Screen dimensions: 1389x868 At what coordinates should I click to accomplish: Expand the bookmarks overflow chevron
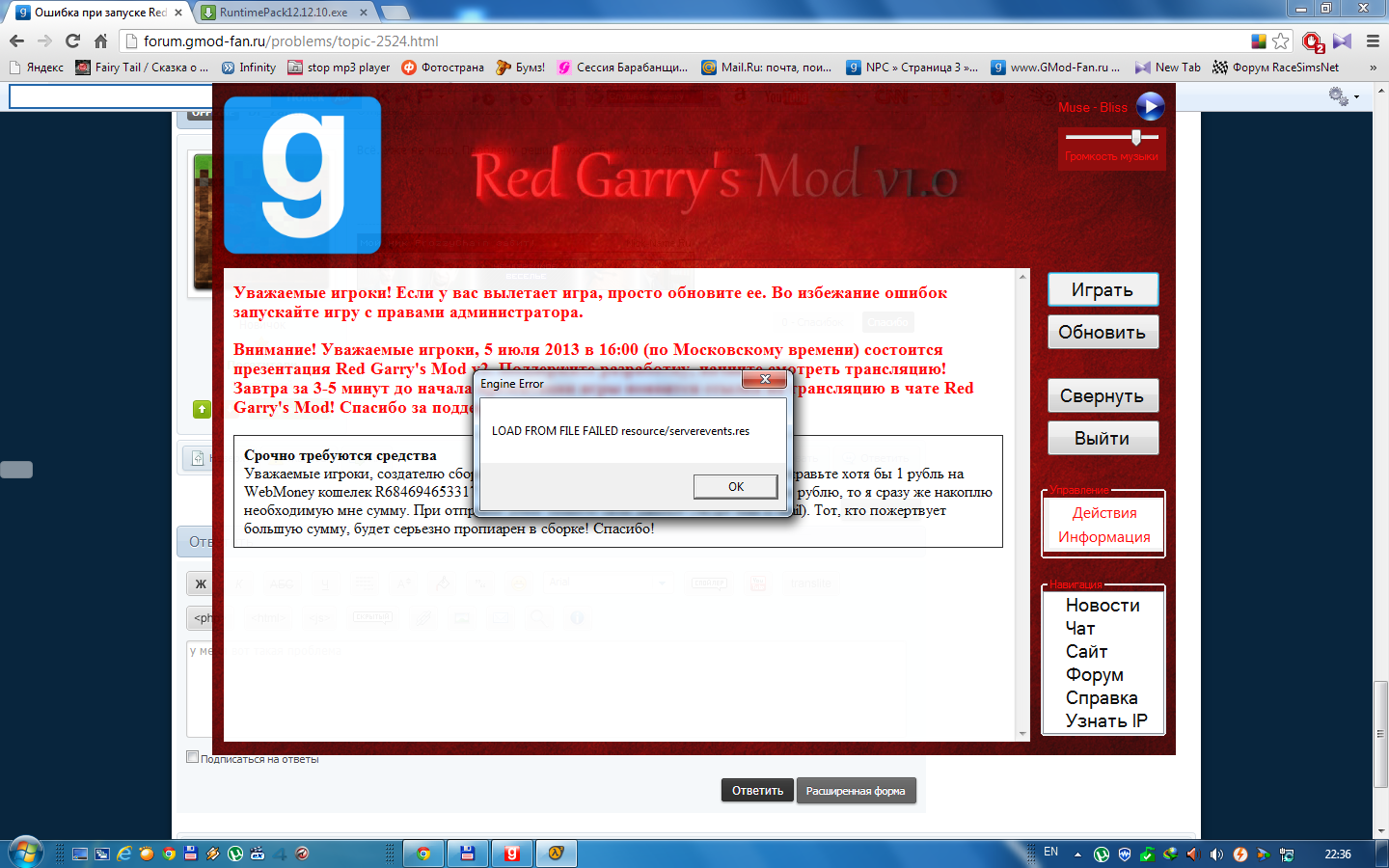[x=1373, y=68]
